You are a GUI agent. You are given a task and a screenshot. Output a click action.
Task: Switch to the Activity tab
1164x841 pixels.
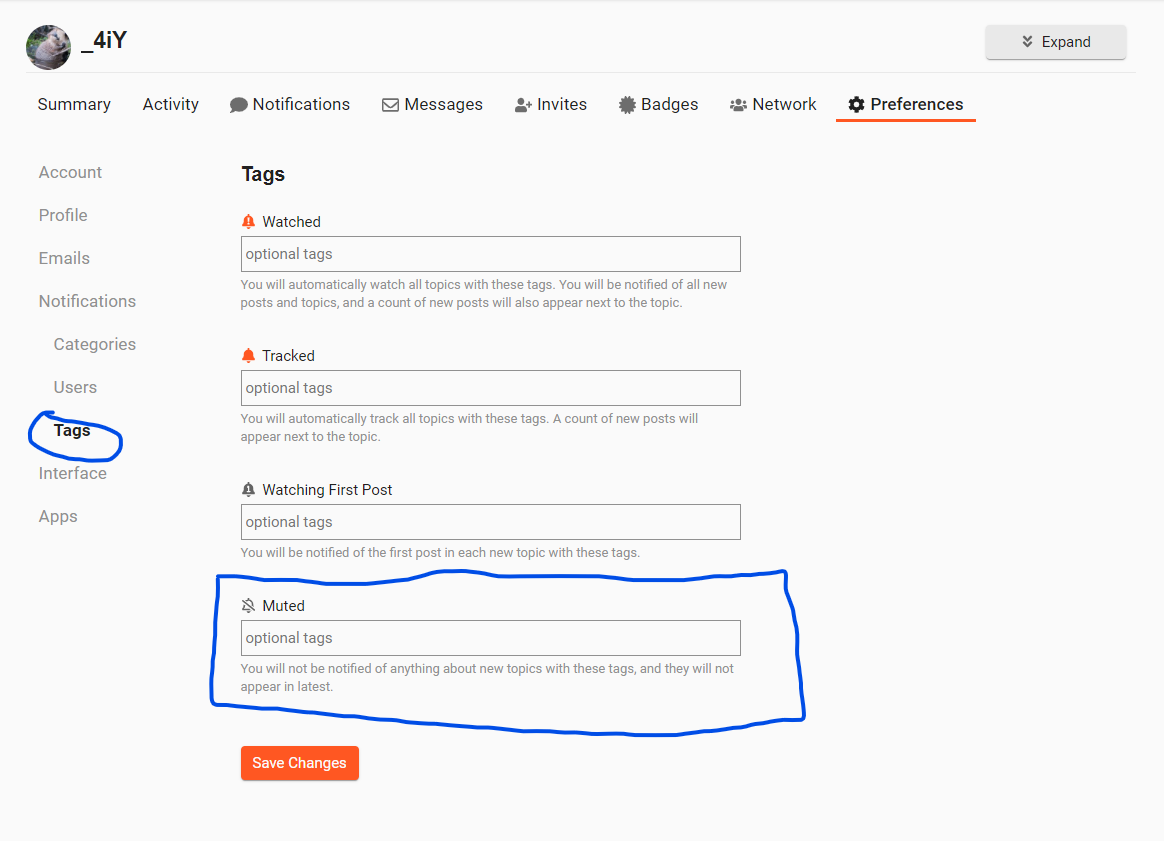click(171, 105)
